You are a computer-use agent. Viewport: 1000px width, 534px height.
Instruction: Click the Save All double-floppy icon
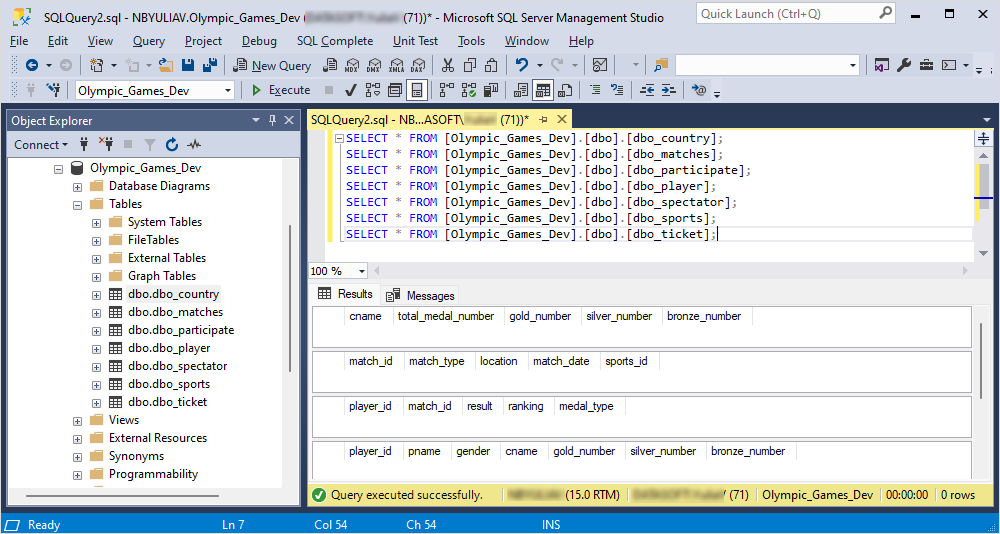[209, 65]
